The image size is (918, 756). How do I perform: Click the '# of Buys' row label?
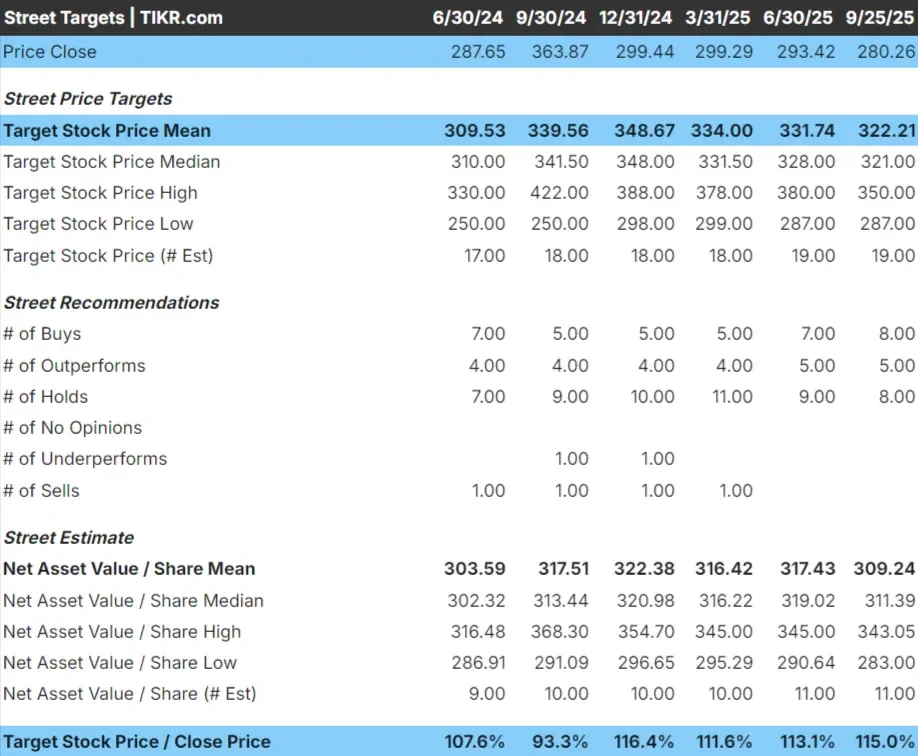pyautogui.click(x=42, y=334)
